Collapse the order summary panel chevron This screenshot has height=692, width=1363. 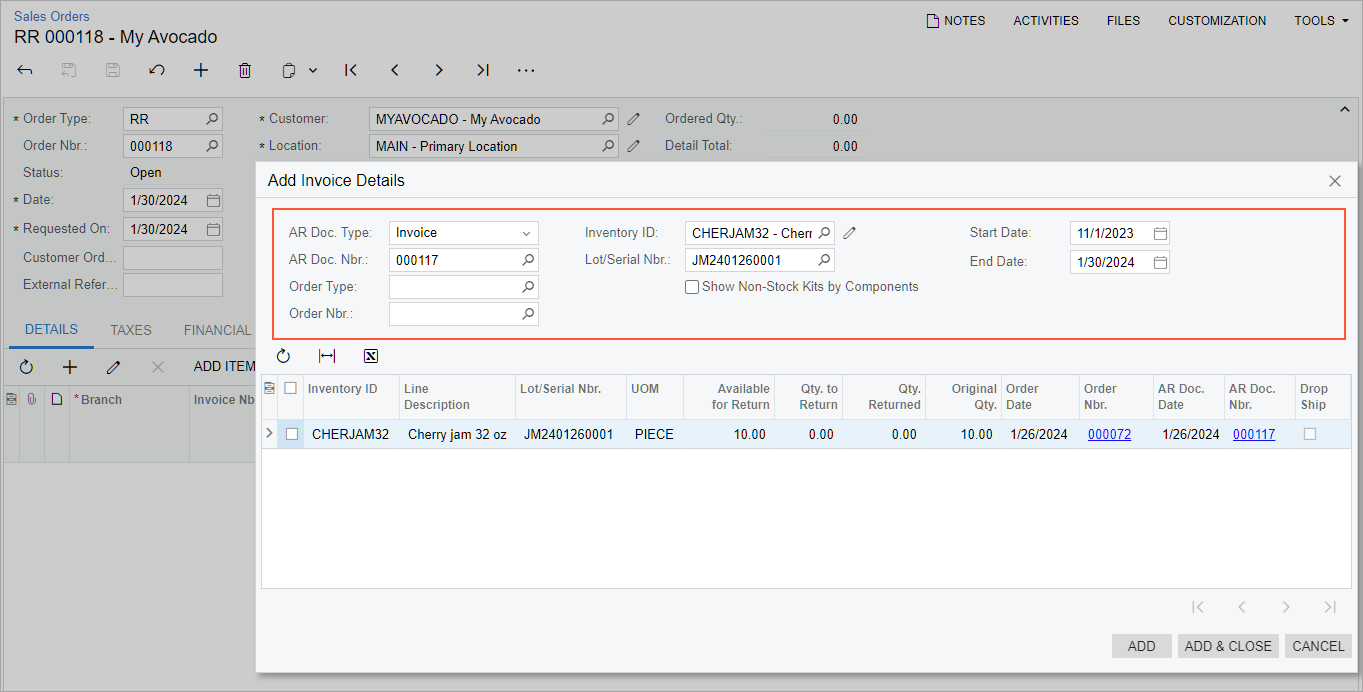tap(1345, 109)
